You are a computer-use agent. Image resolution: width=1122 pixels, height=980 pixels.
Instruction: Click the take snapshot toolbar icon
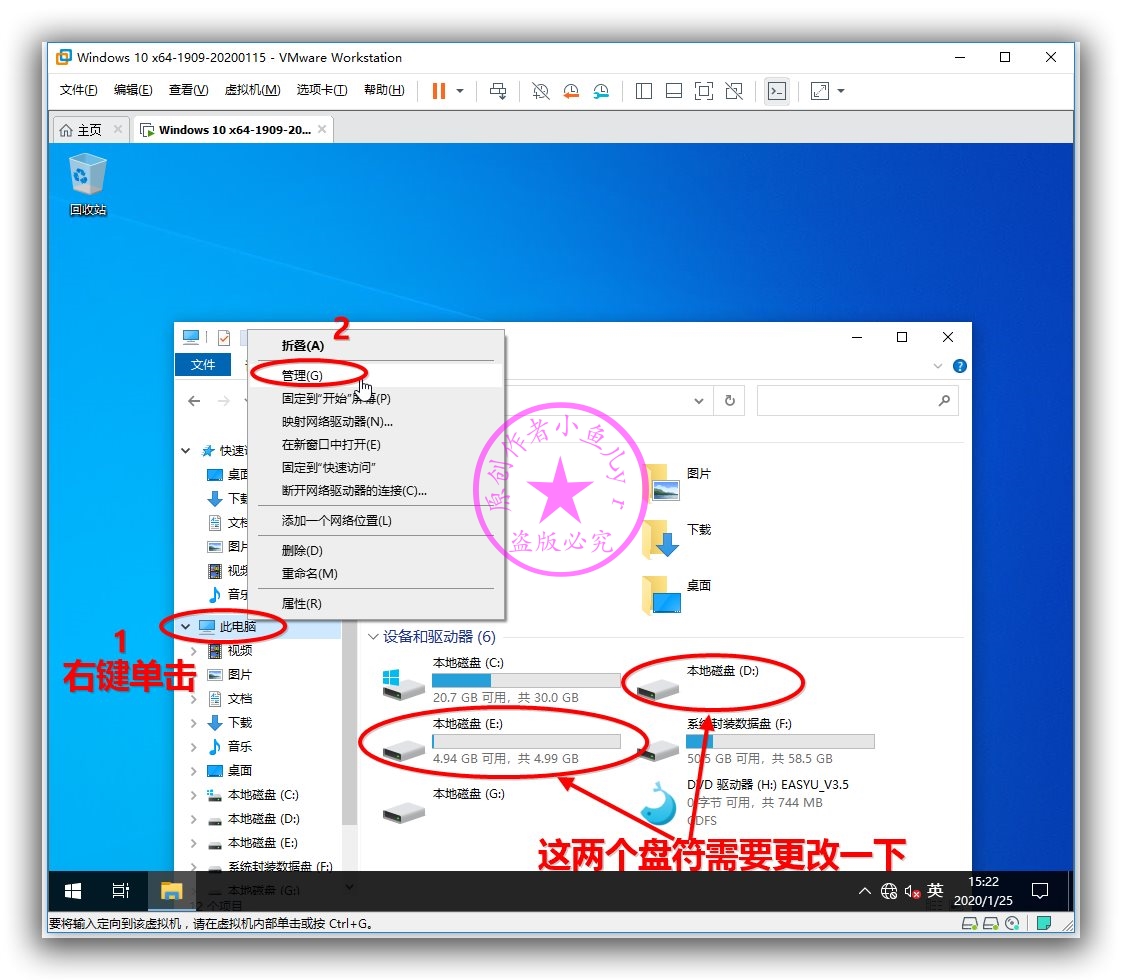(x=540, y=91)
